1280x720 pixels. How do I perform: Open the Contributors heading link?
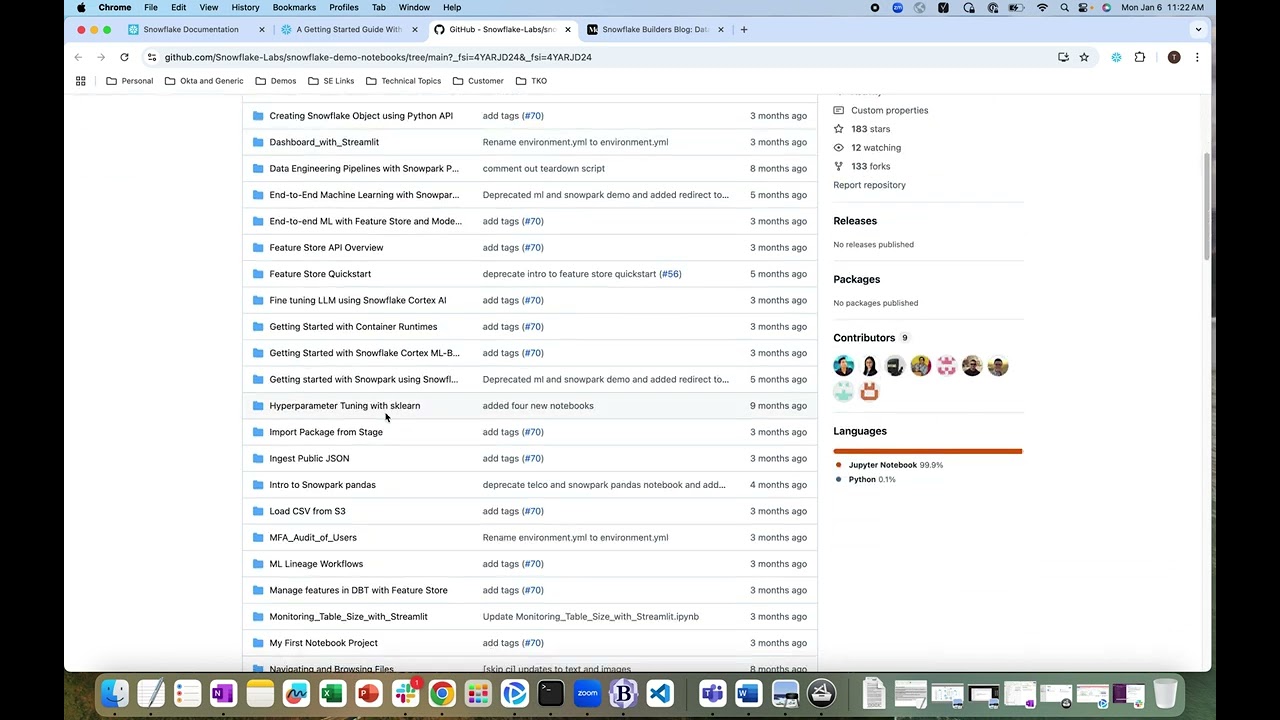[x=864, y=338]
